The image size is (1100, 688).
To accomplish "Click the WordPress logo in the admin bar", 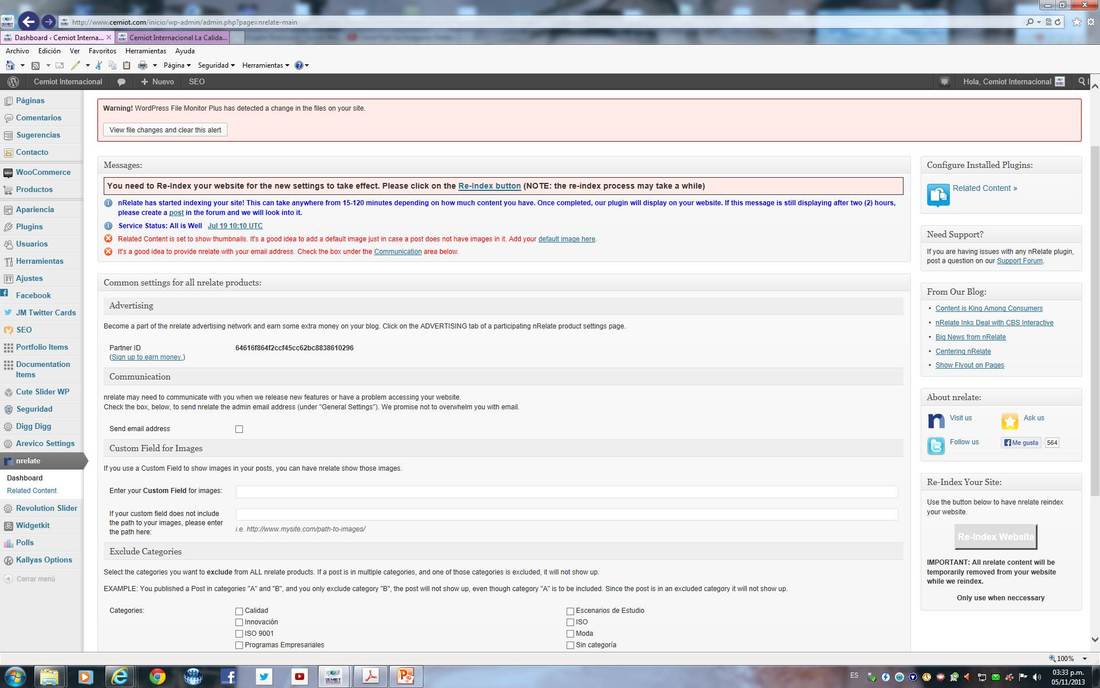I will (x=13, y=82).
